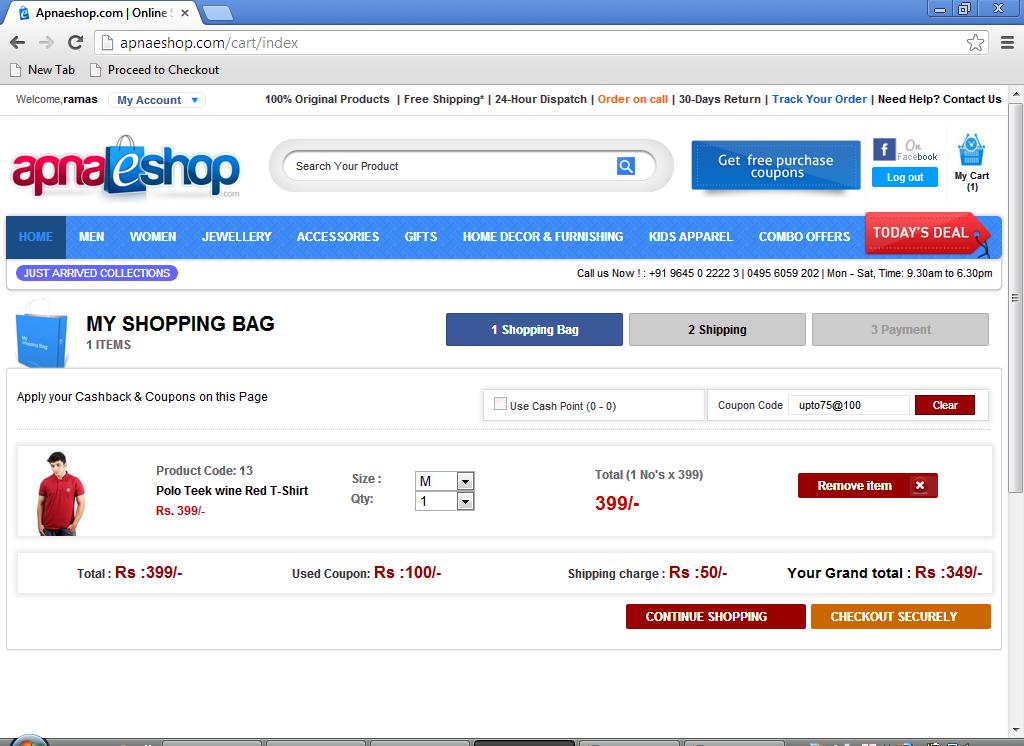Click Track Your Order link
The image size is (1024, 746).
[819, 99]
